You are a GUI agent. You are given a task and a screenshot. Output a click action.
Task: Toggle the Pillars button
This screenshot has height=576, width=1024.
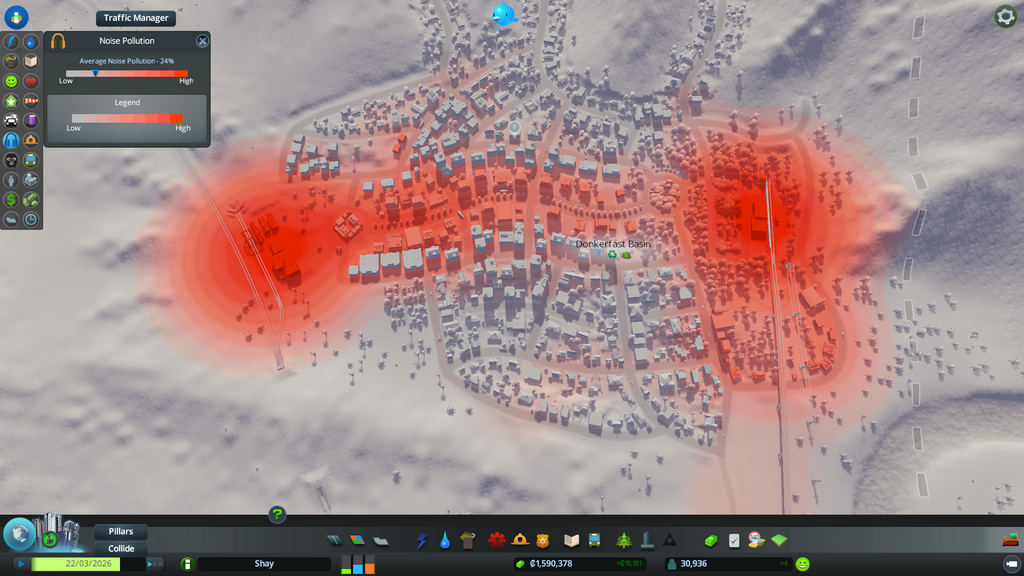coord(121,532)
